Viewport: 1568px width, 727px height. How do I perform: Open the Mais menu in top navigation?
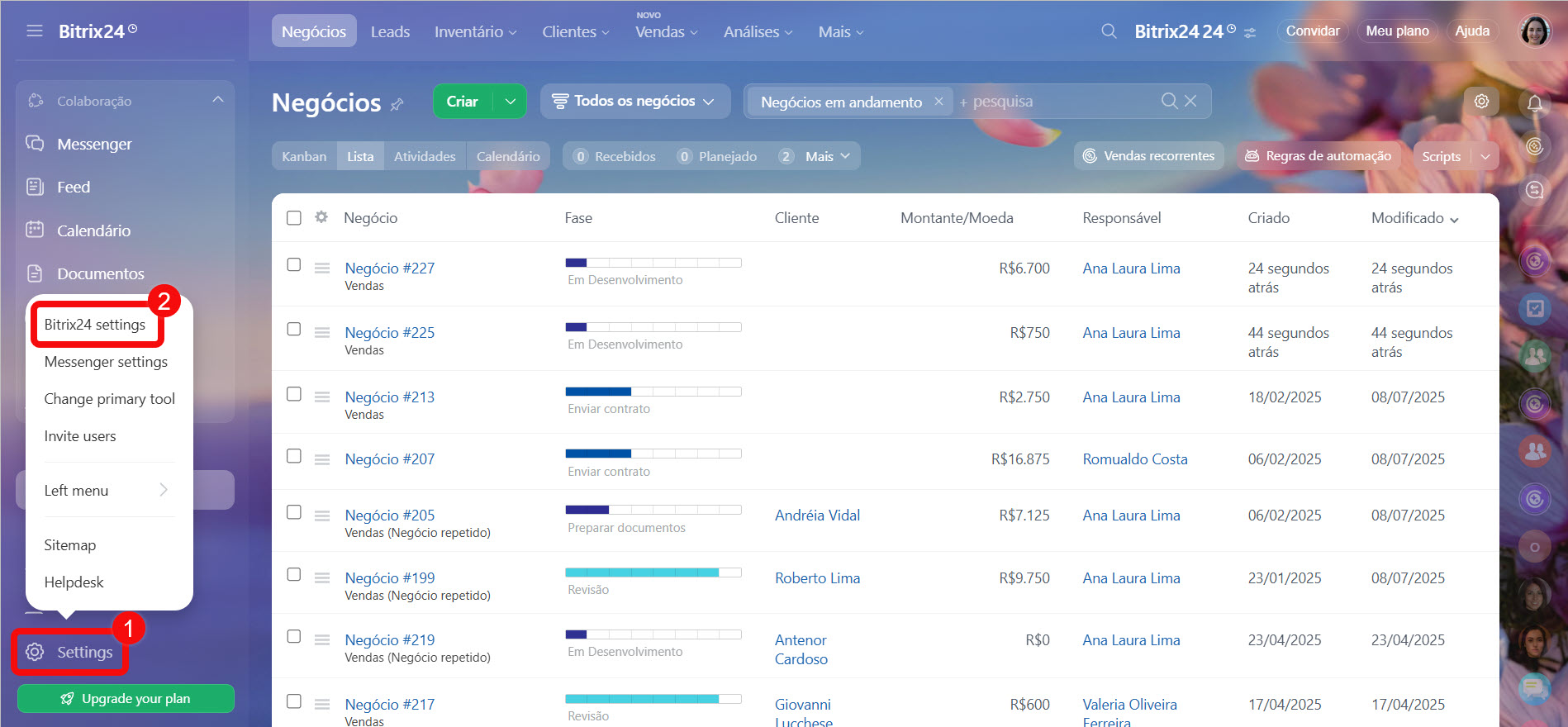point(841,31)
